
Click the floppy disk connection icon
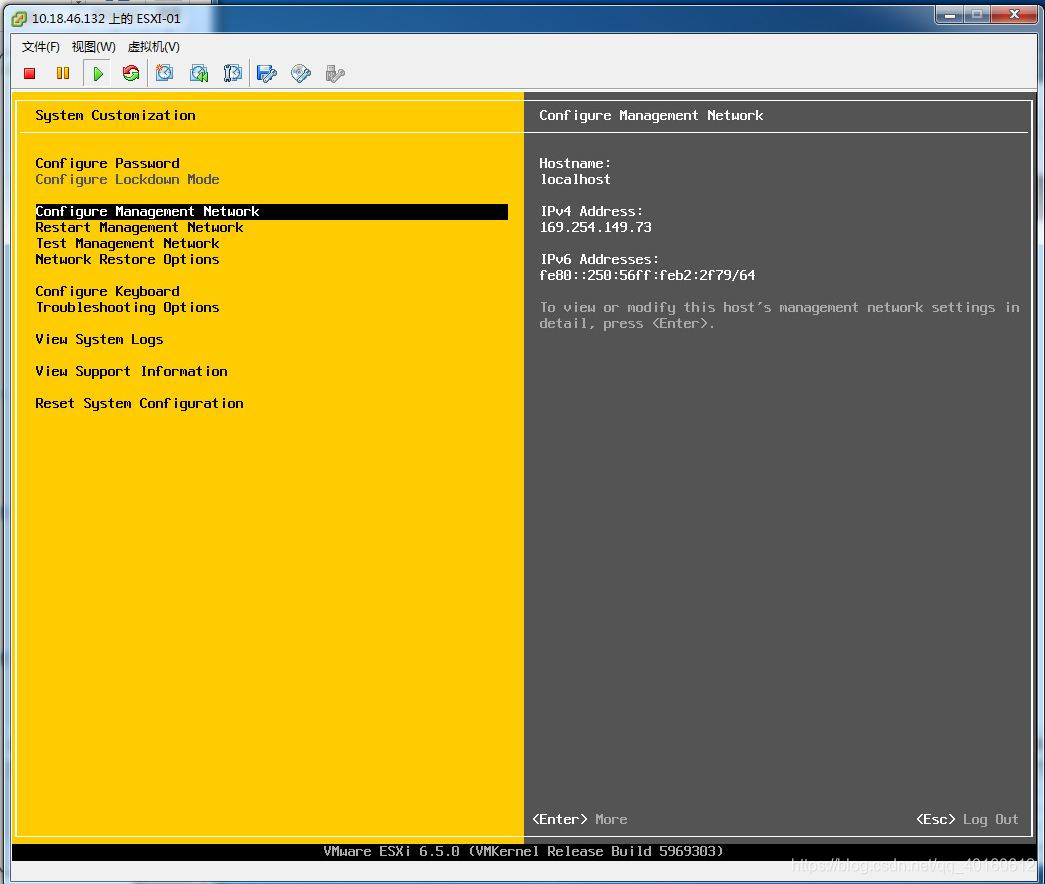(267, 73)
